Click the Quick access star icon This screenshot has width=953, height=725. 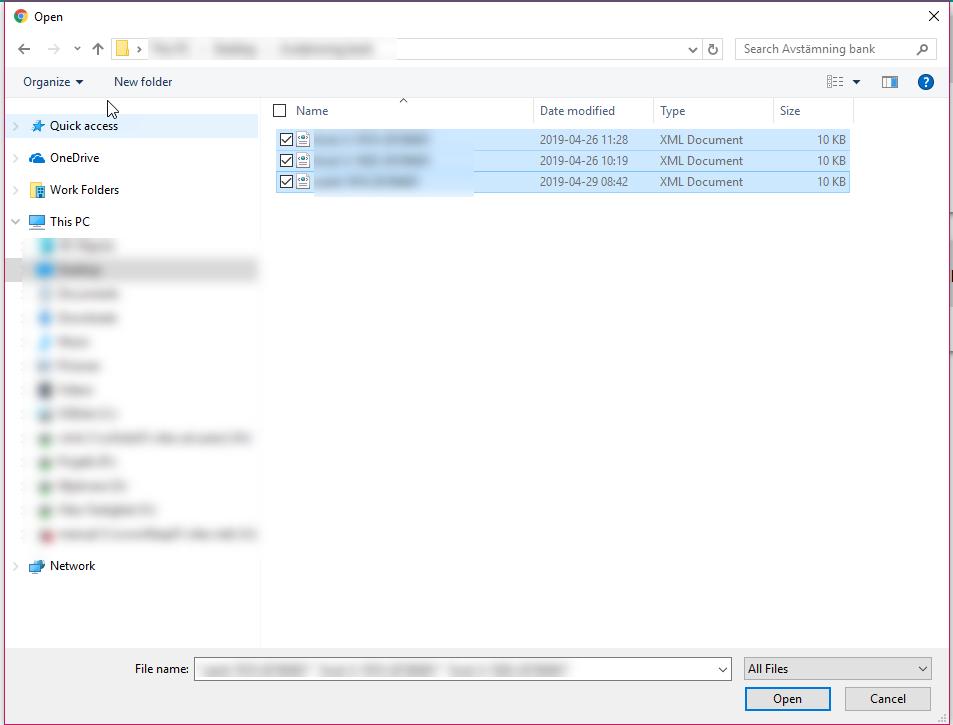click(38, 126)
